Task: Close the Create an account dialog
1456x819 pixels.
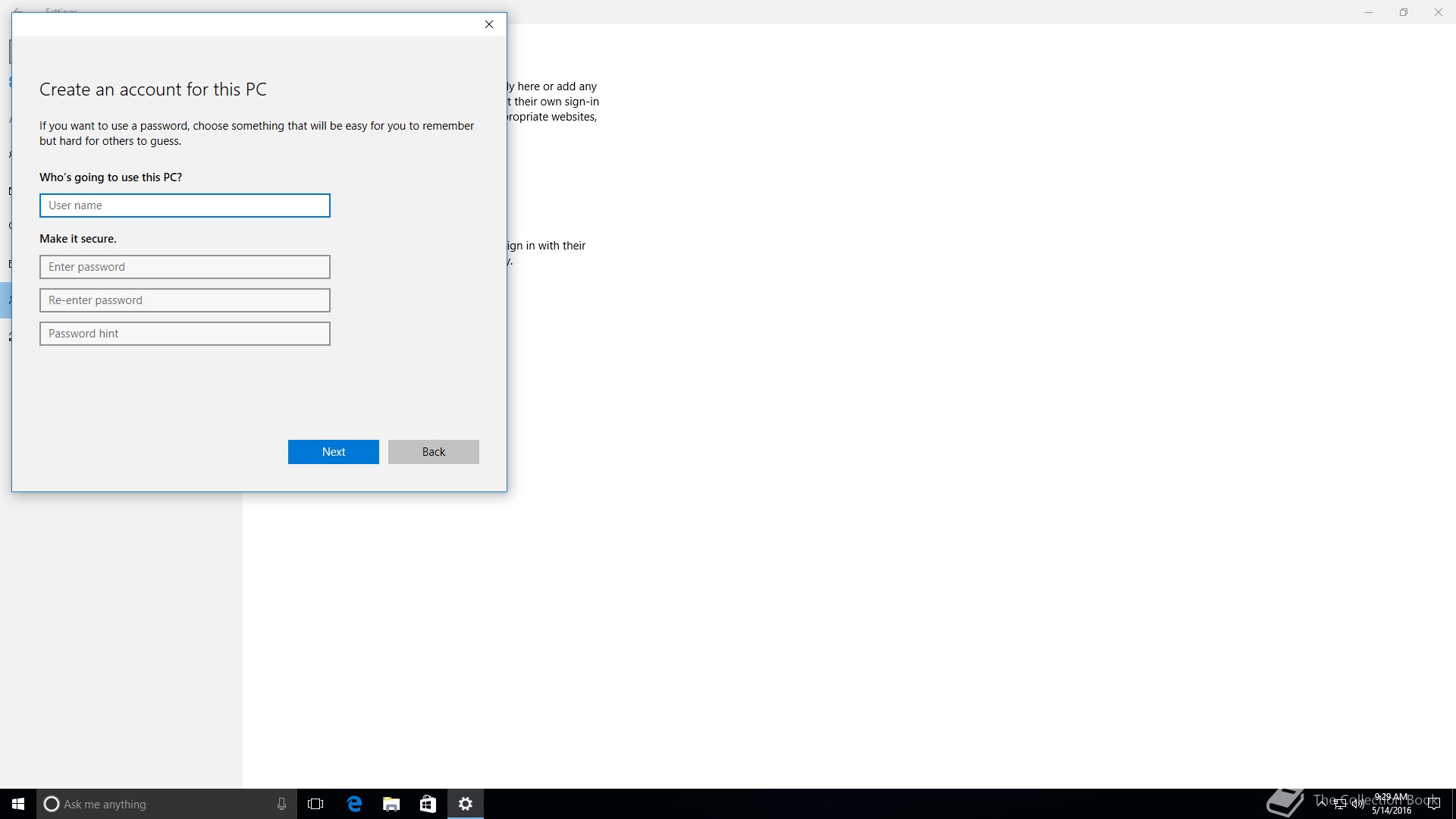Action: coord(489,24)
